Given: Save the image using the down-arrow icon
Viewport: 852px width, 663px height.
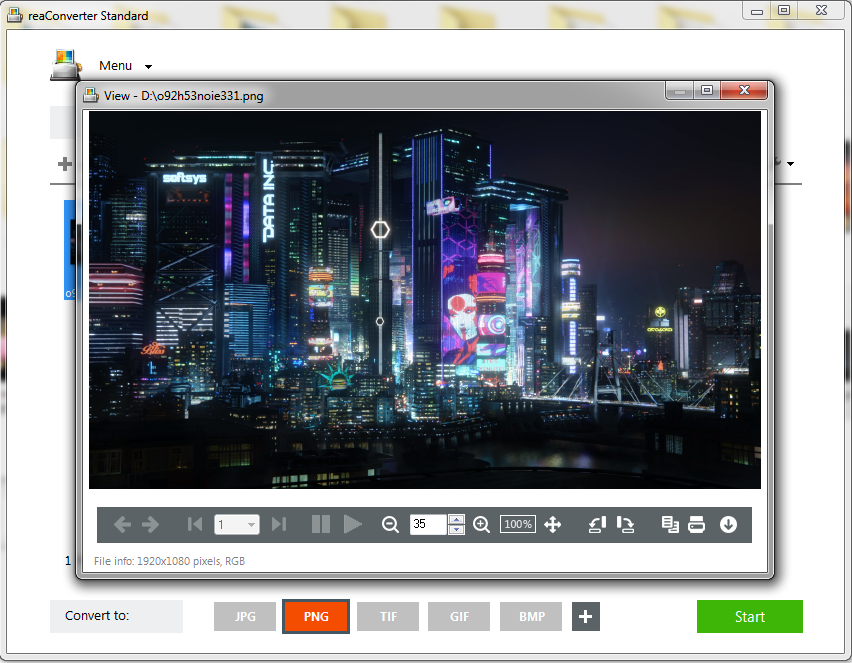Looking at the screenshot, I should pyautogui.click(x=728, y=524).
